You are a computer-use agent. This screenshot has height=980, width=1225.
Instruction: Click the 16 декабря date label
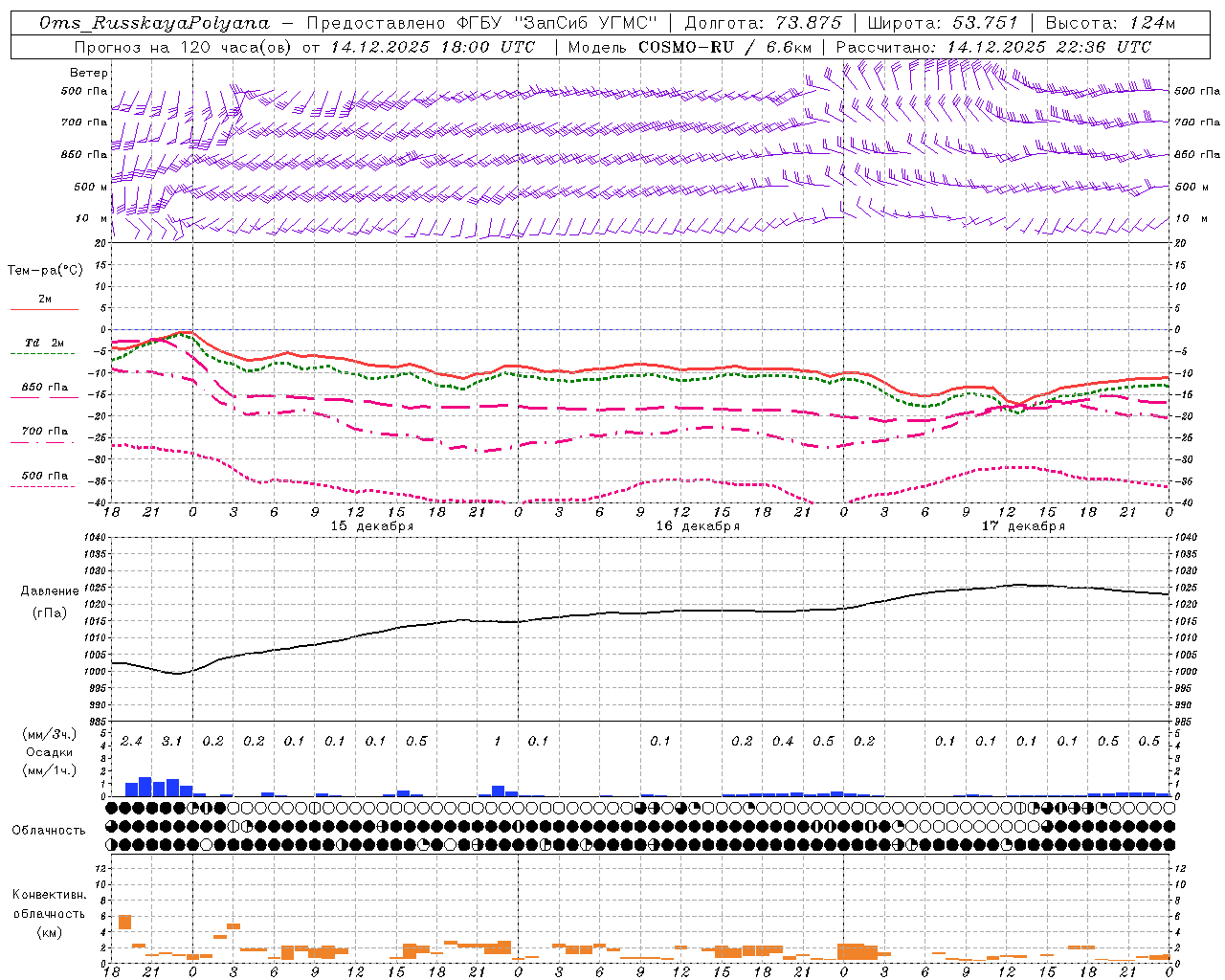point(698,526)
